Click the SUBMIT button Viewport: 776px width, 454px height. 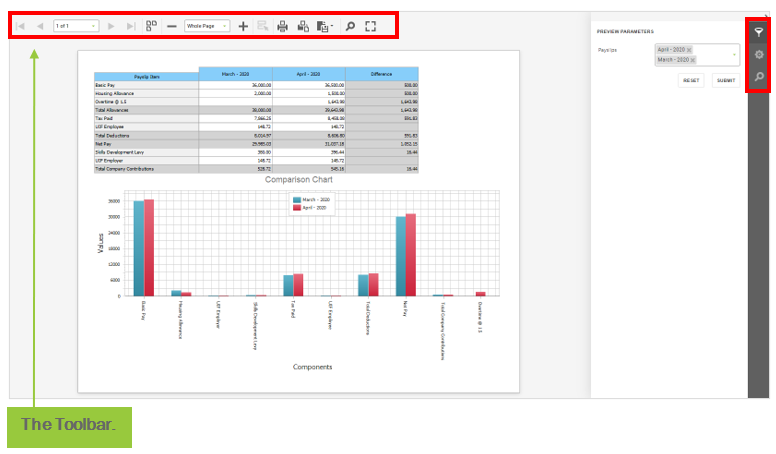click(x=726, y=80)
